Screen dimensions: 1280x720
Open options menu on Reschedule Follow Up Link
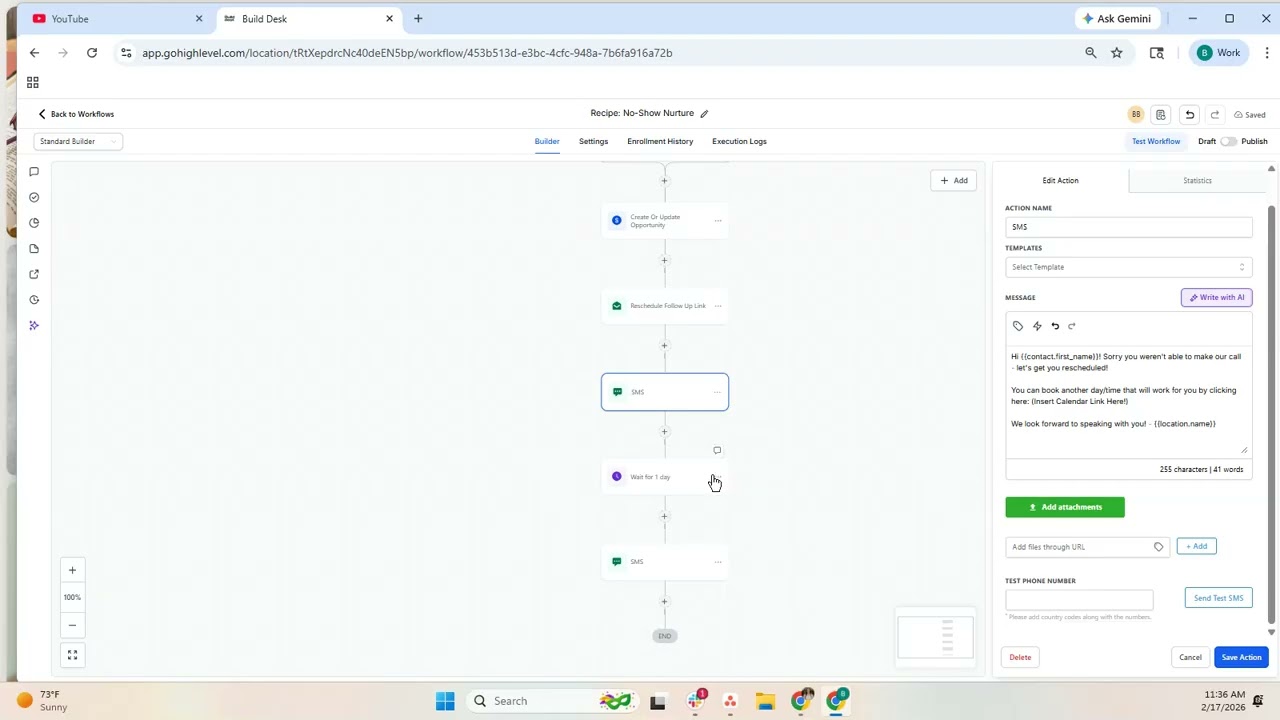point(718,306)
